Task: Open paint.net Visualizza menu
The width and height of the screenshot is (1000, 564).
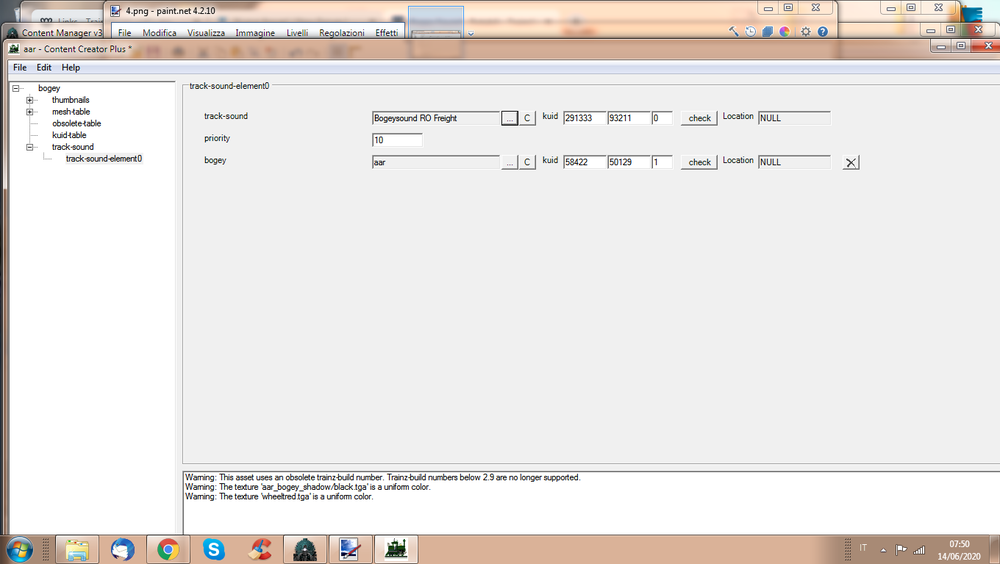Action: coord(206,33)
